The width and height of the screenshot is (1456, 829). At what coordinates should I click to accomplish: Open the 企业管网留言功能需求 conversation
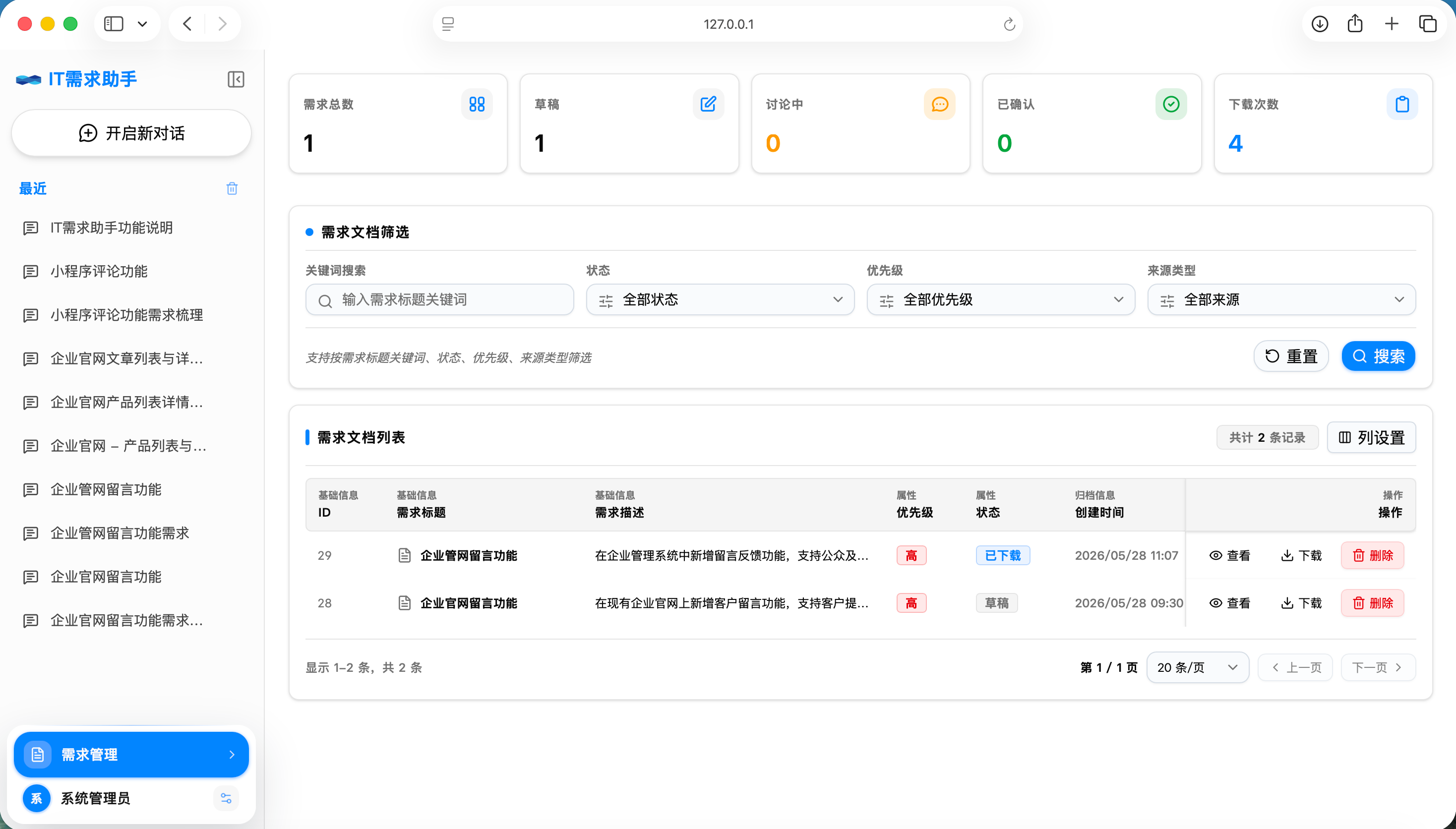pyautogui.click(x=131, y=533)
